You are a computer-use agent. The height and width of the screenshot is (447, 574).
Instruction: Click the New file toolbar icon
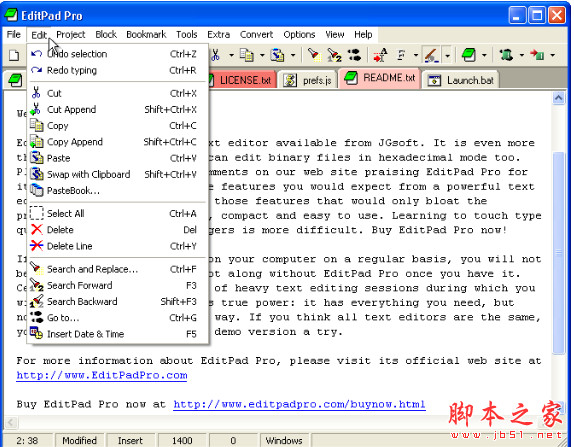[x=14, y=56]
